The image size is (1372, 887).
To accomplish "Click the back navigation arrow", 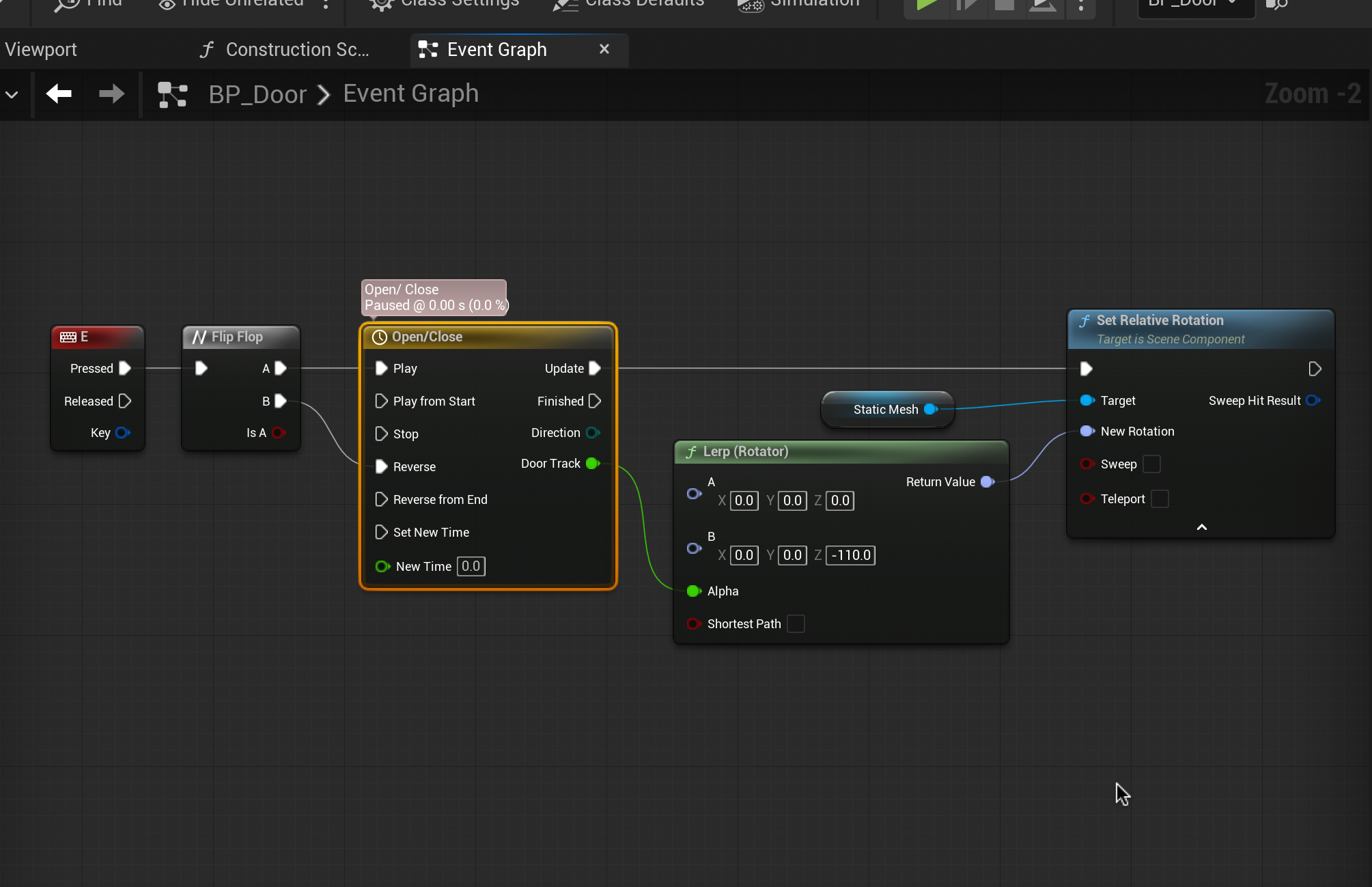I will (x=59, y=94).
